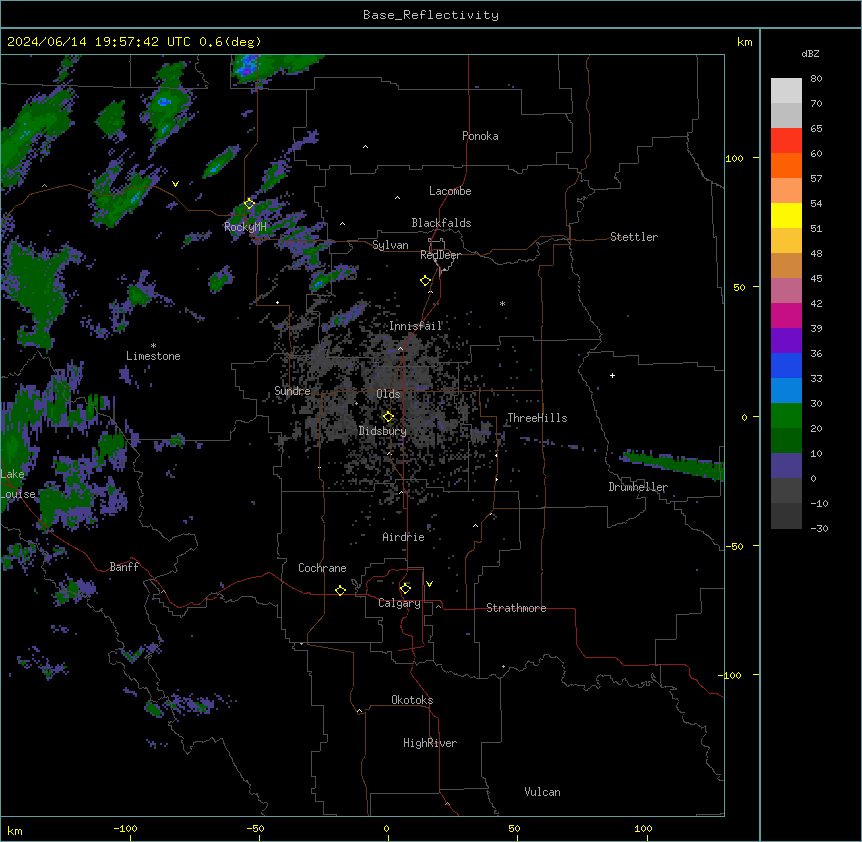Screen dimensions: 862x842
Task: Select the yellow diamond marker below Cochrane
Action: click(340, 590)
